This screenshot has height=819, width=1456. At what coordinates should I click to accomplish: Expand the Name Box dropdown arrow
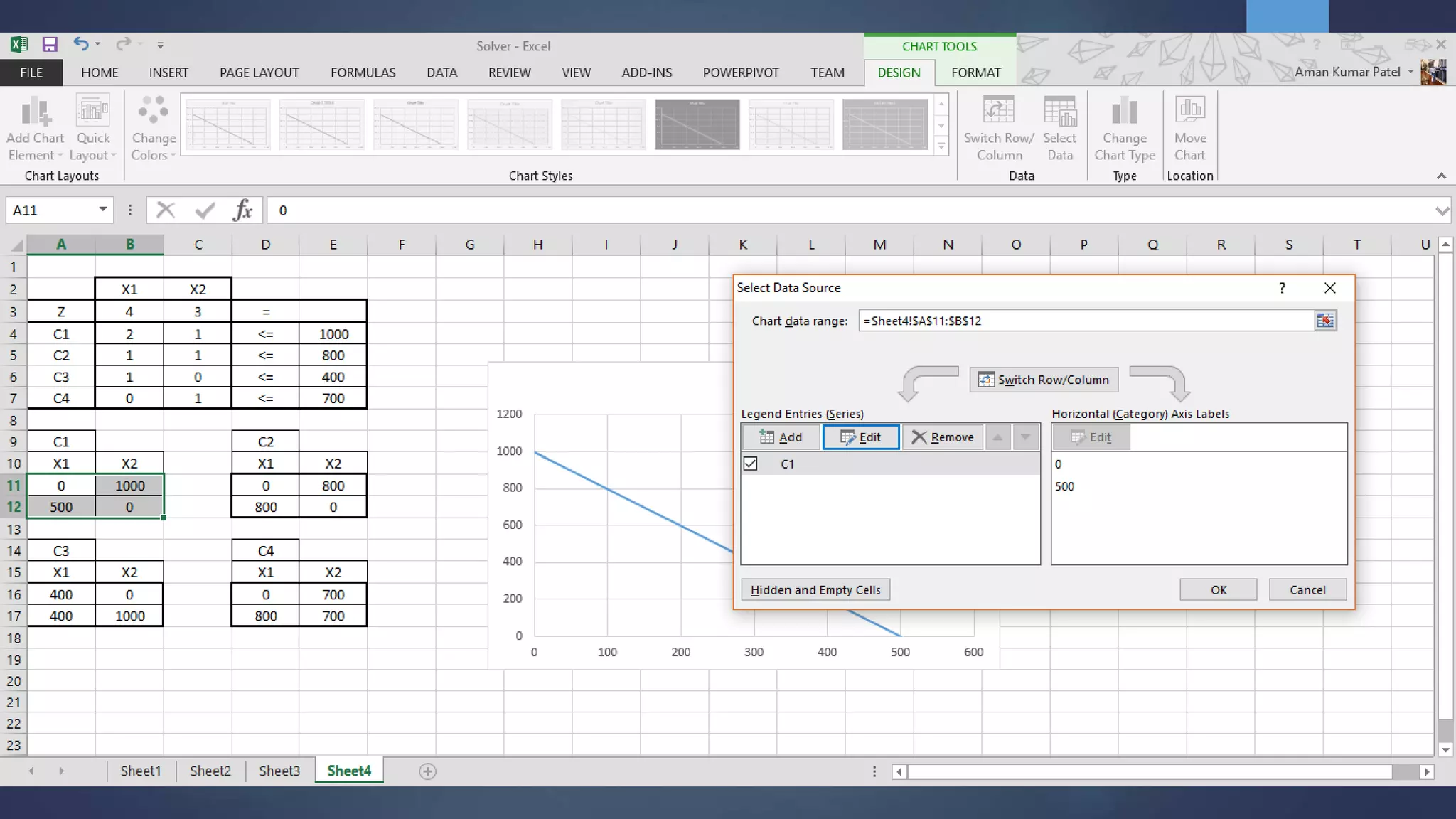point(102,210)
